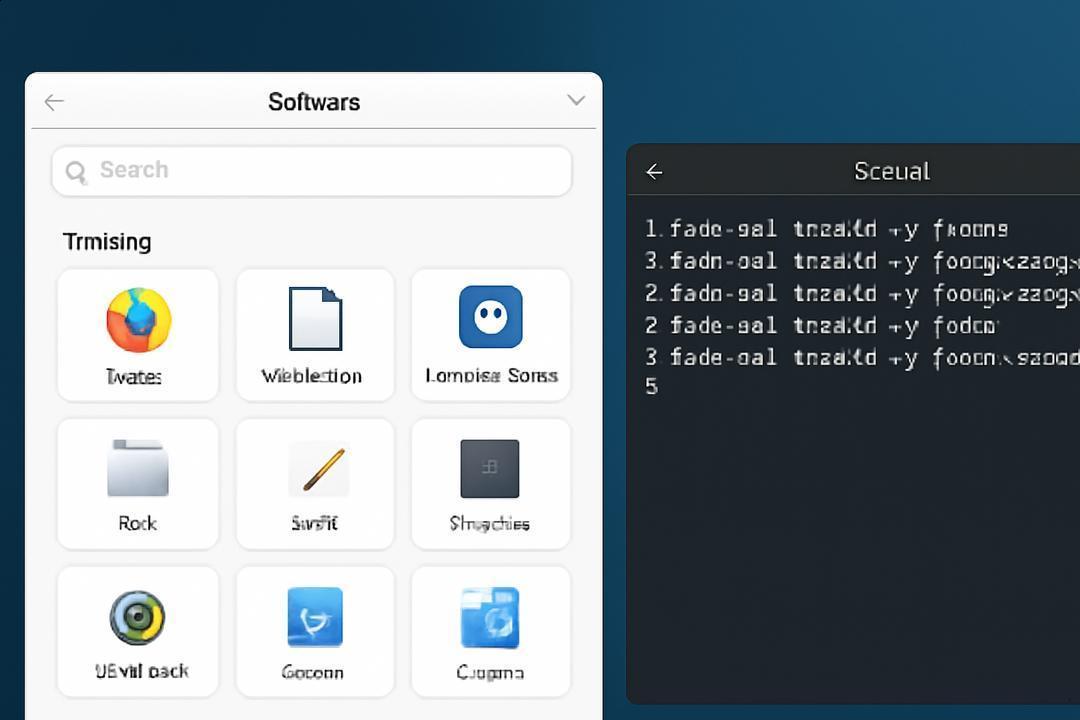The height and width of the screenshot is (720, 1080).
Task: Go back in the Sceual terminal window
Action: click(x=654, y=172)
